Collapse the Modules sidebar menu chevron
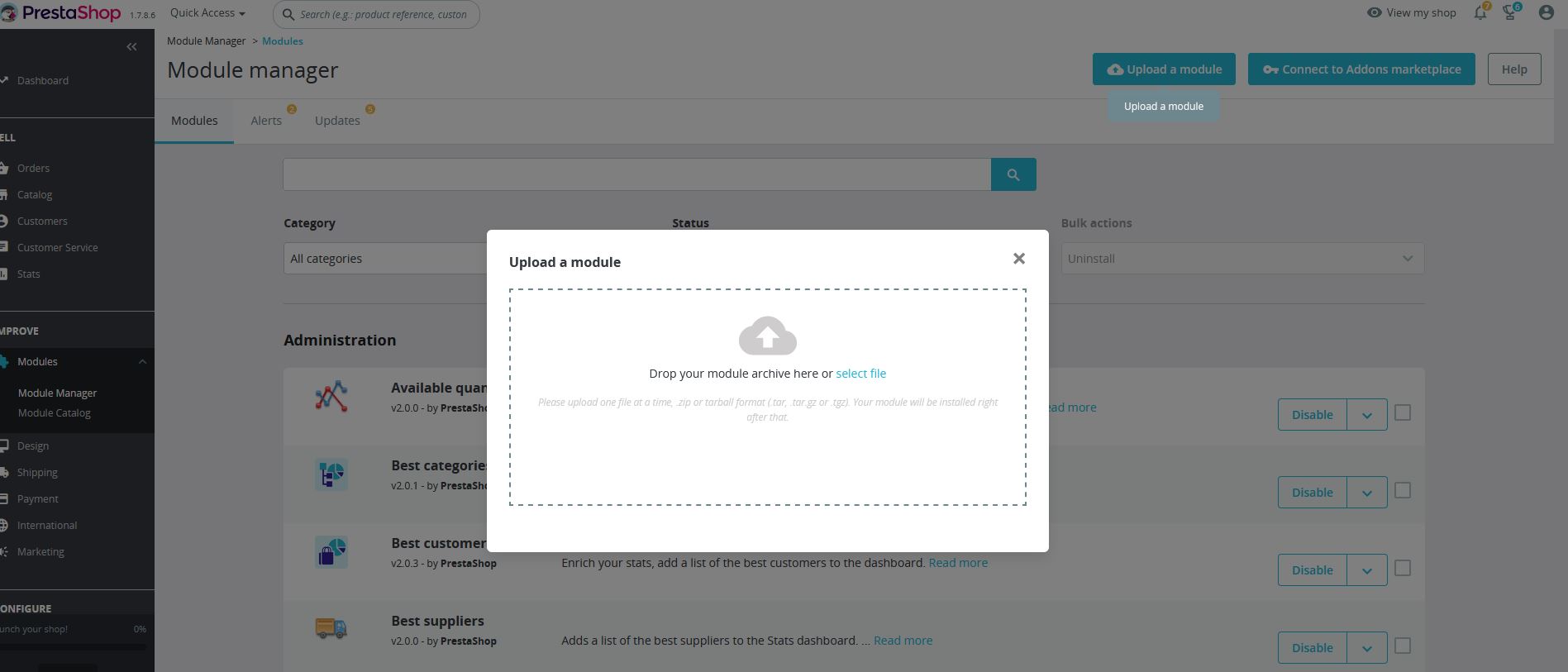This screenshot has width=1568, height=672. pos(142,361)
